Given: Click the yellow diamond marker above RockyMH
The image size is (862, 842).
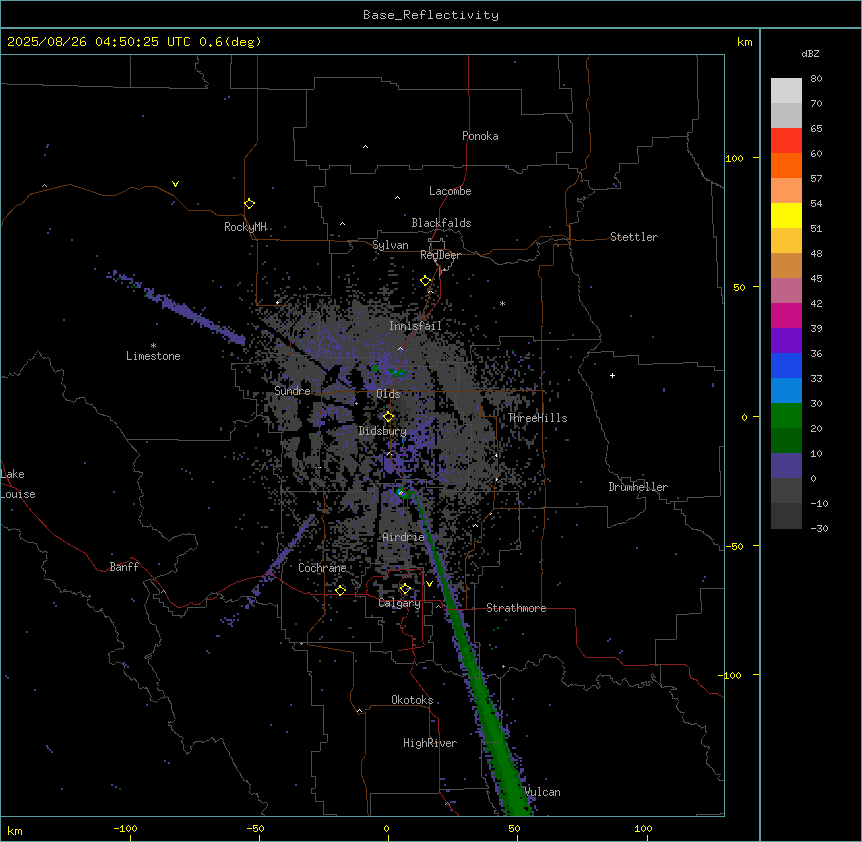Looking at the screenshot, I should point(249,203).
